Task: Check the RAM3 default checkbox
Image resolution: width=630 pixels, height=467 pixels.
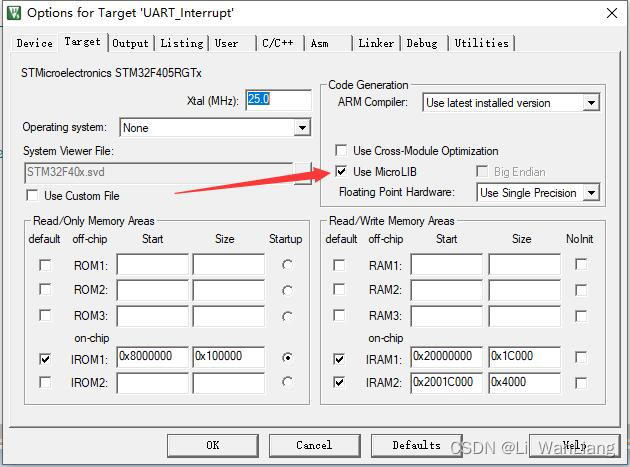Action: [339, 315]
